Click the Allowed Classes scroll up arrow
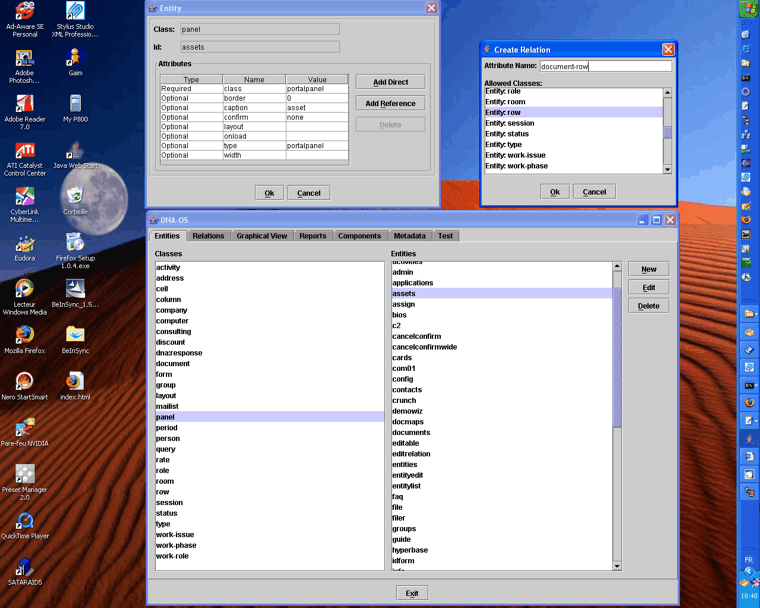 667,92
